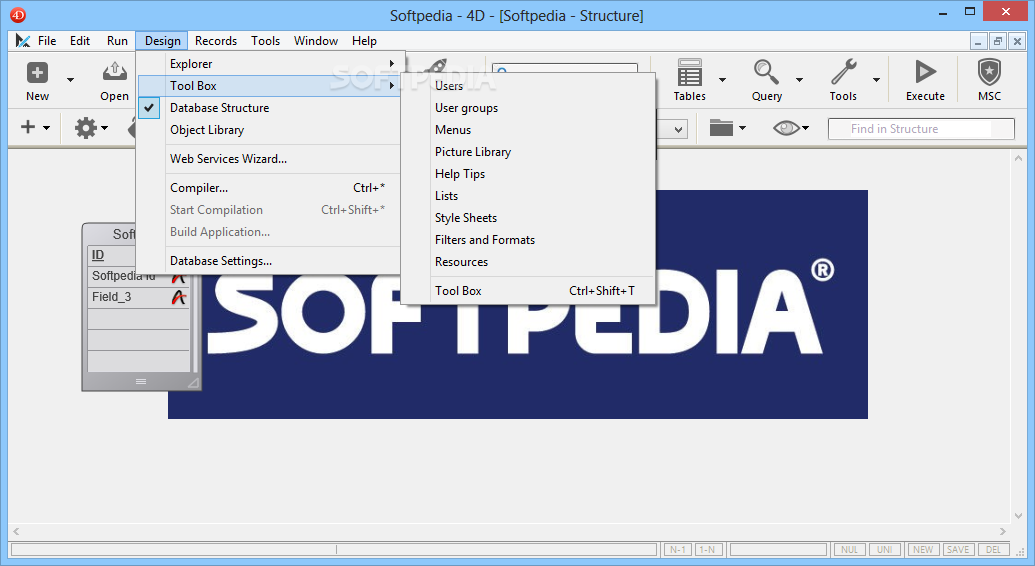Open Picture Library from submenu
This screenshot has height=566, width=1035.
[x=528, y=152]
